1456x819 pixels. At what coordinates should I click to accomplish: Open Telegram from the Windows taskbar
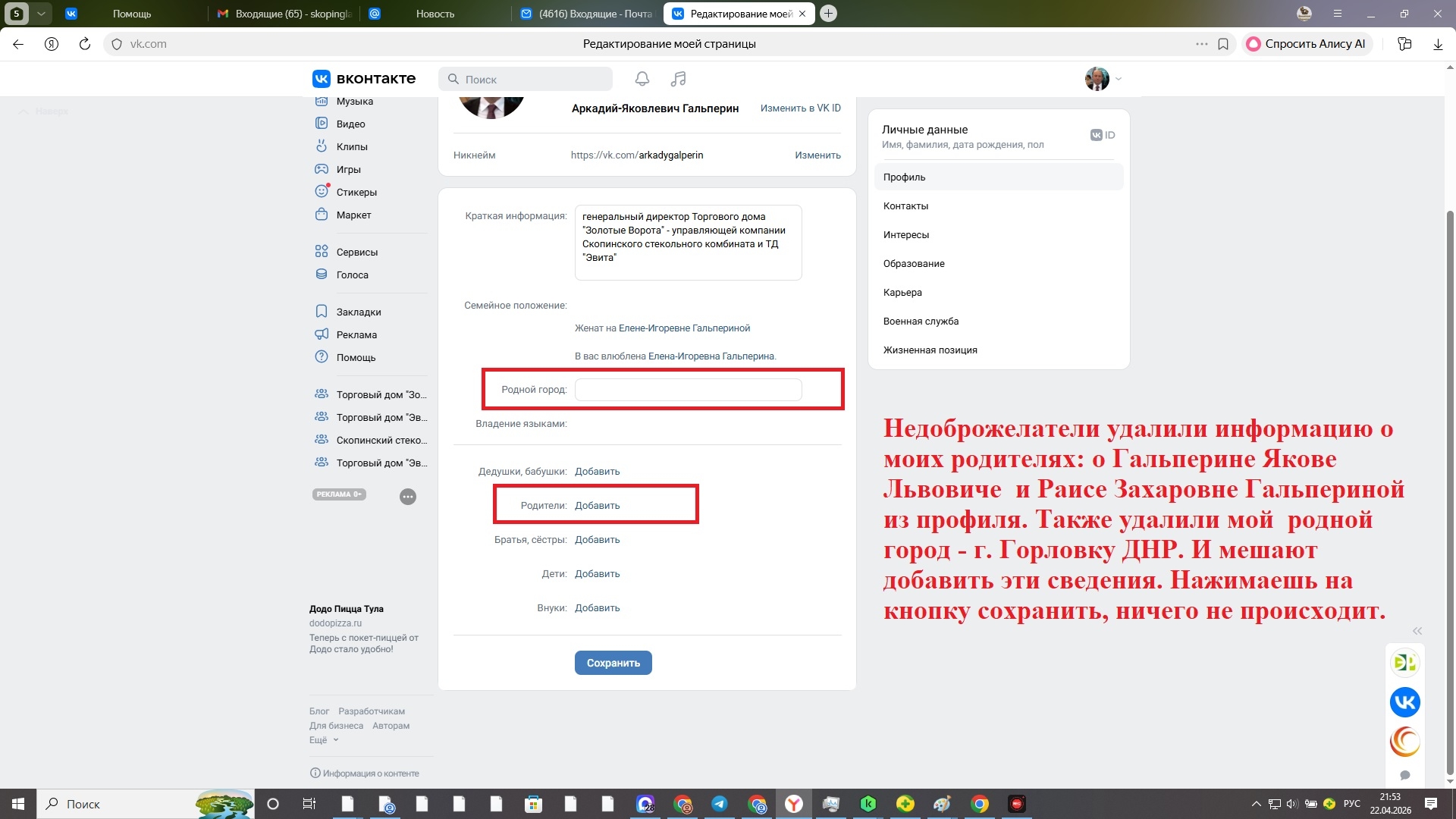point(719,804)
